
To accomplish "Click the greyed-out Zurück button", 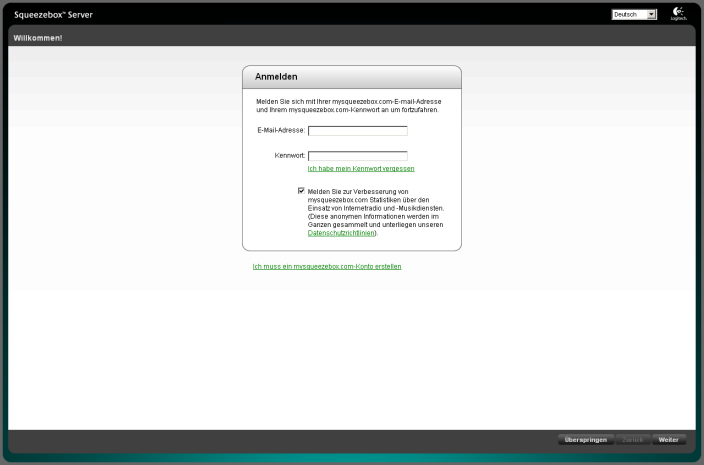I will tap(632, 440).
